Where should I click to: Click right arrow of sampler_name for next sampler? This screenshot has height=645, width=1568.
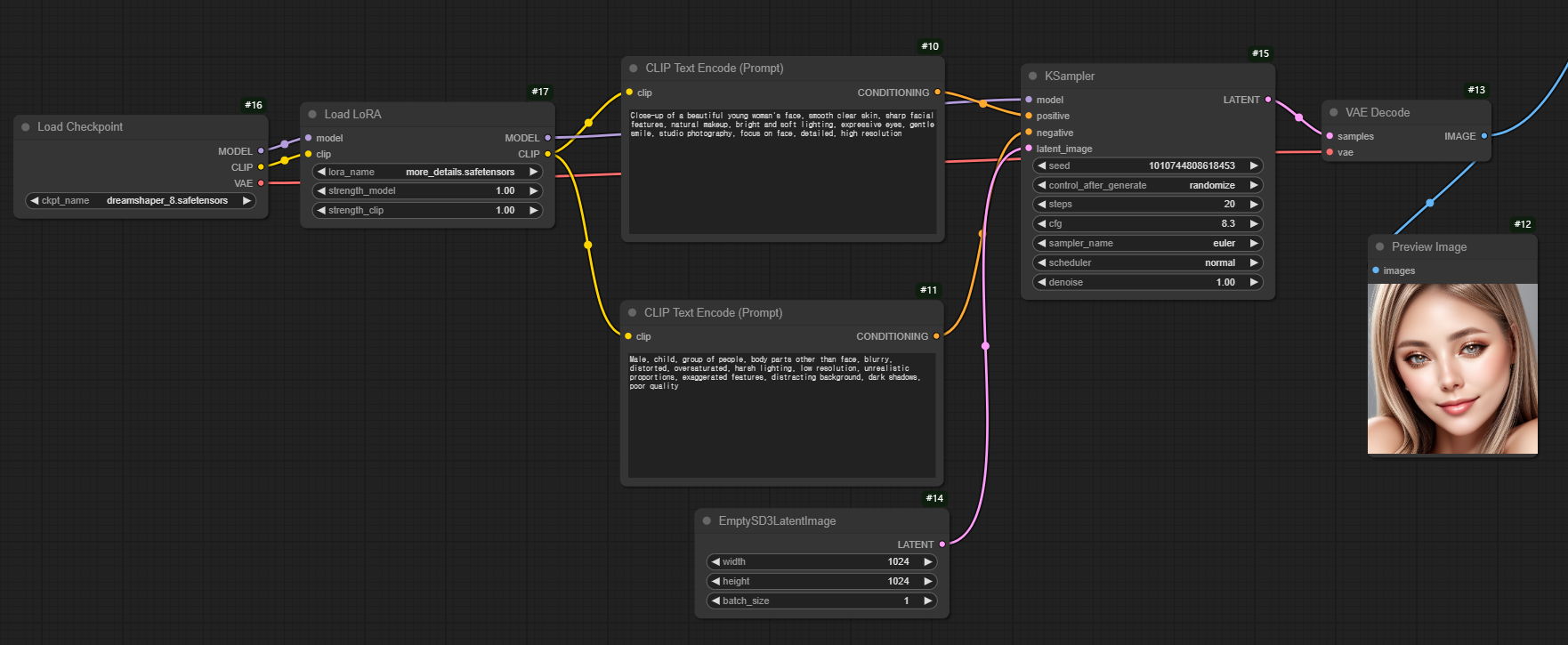1254,243
